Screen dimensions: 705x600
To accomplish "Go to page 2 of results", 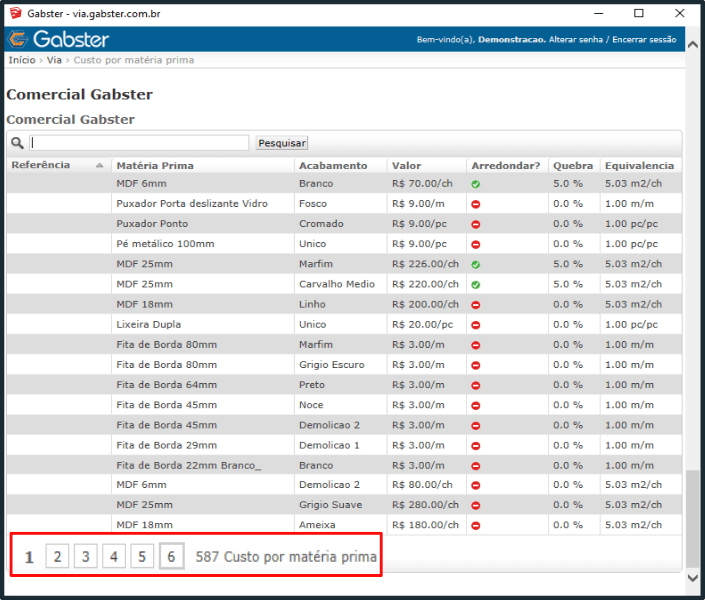I will [x=57, y=556].
